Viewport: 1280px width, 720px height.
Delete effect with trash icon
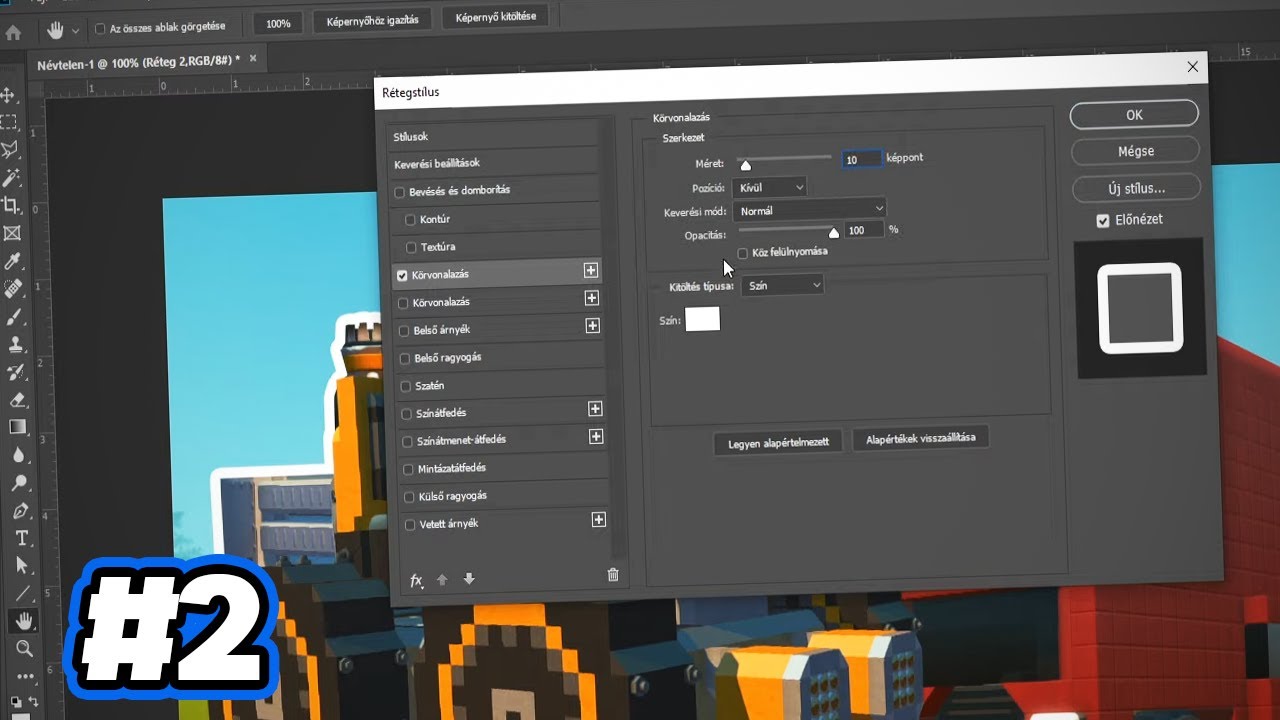(x=613, y=574)
